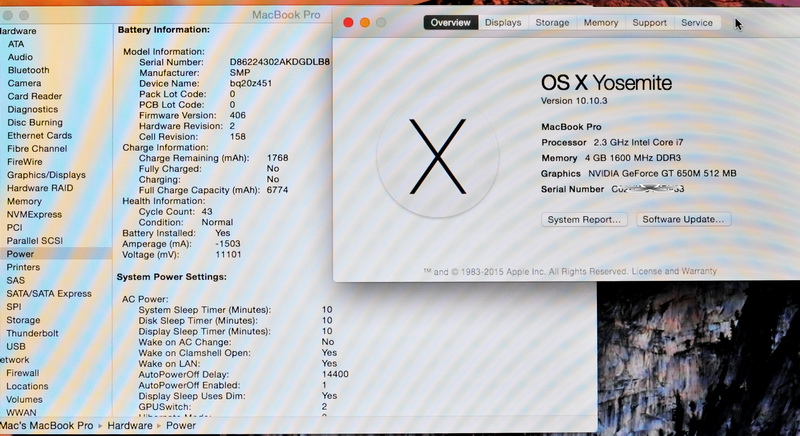Select Ethernet Cards in the sidebar

pyautogui.click(x=39, y=135)
